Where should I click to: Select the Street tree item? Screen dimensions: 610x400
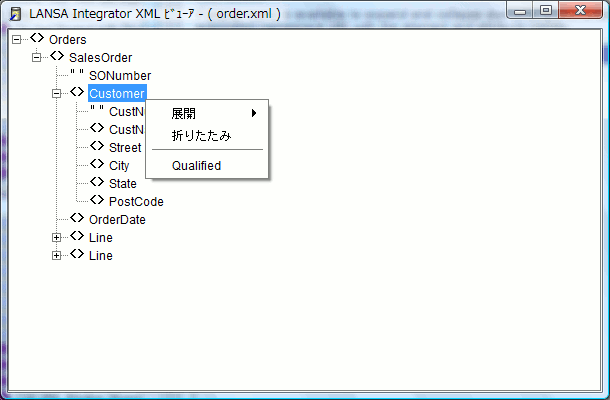click(x=125, y=147)
